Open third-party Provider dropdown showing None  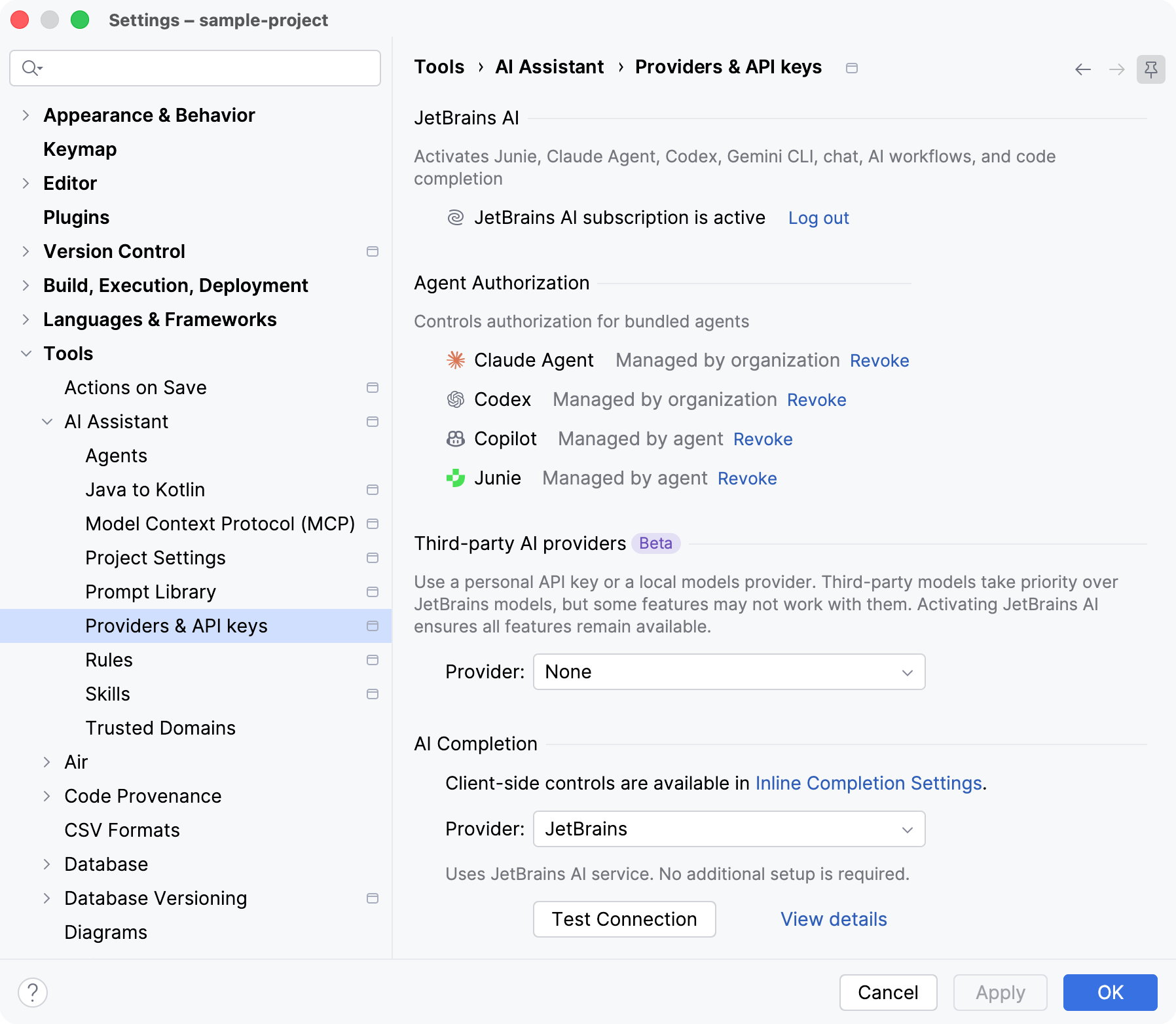[x=729, y=672]
